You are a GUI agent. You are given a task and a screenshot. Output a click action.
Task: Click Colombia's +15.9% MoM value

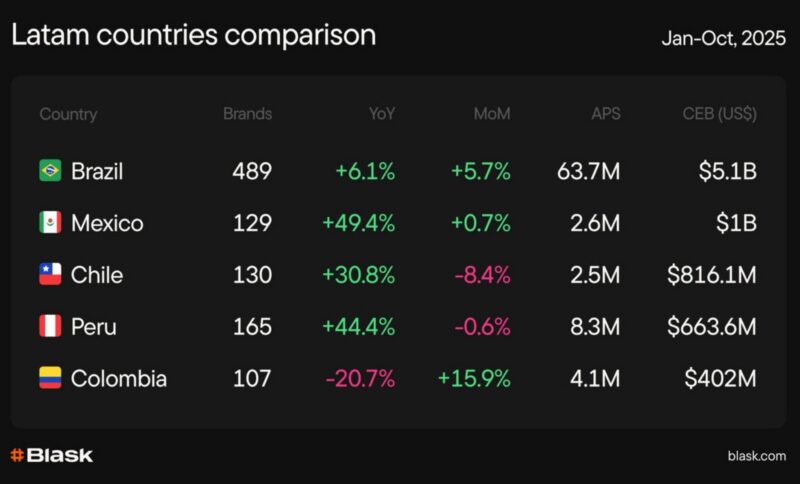(474, 379)
